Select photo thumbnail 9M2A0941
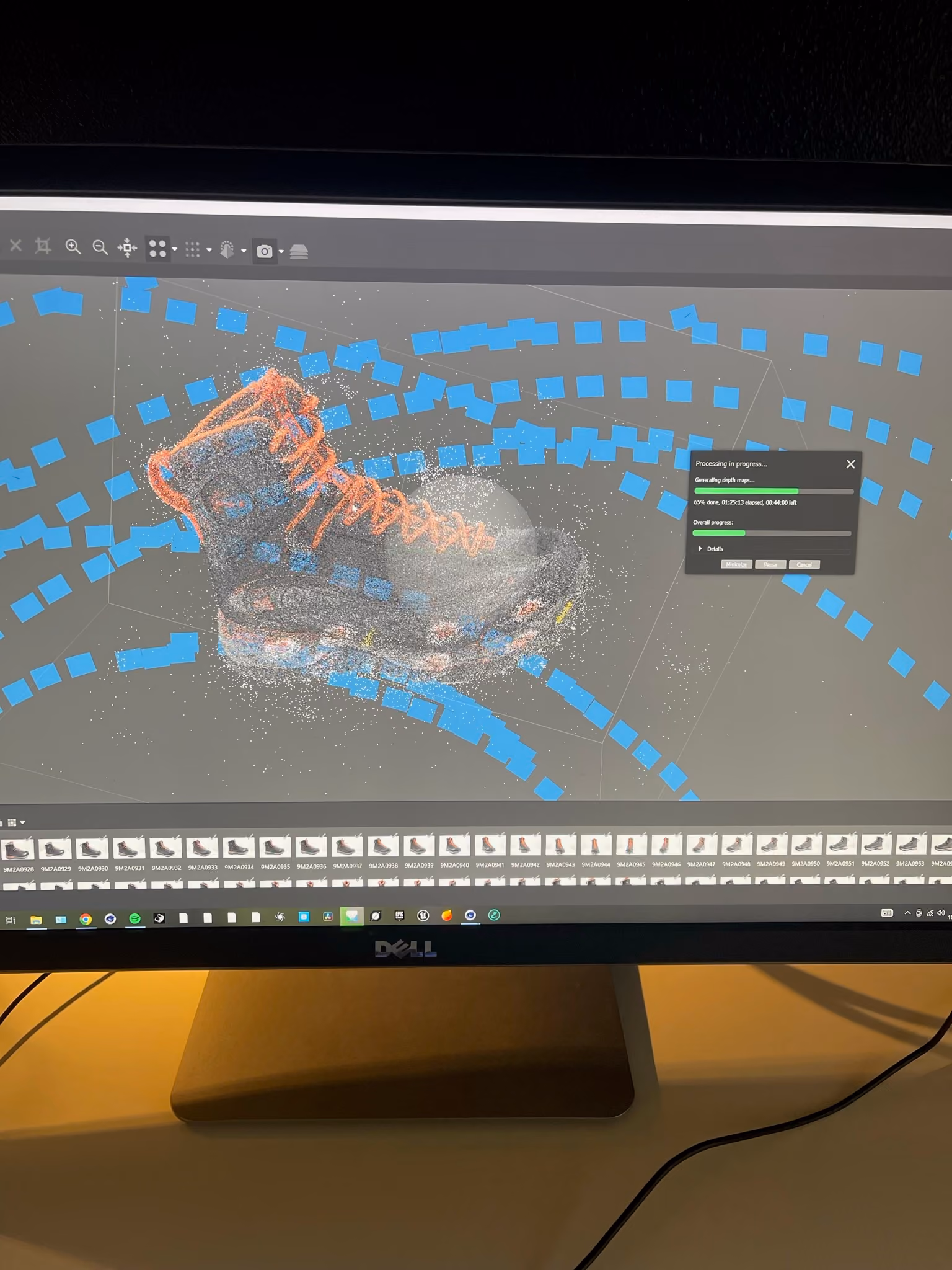Image resolution: width=952 pixels, height=1270 pixels. tap(490, 846)
